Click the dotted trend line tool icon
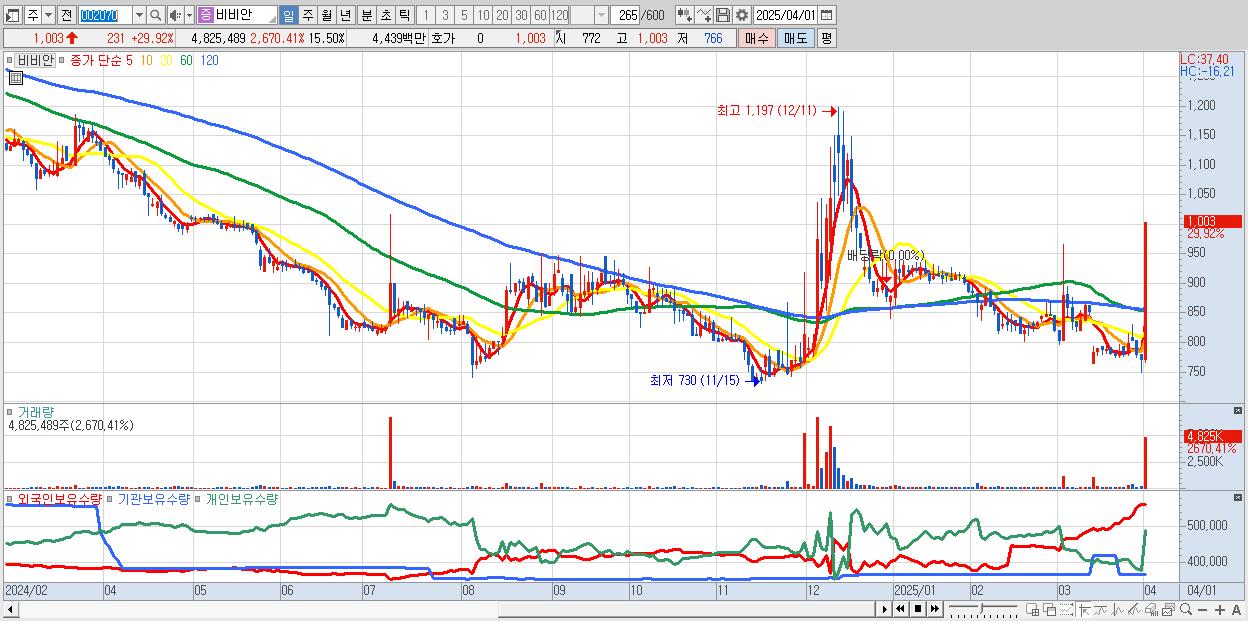Viewport: 1248px width, 621px height. pyautogui.click(x=1067, y=609)
